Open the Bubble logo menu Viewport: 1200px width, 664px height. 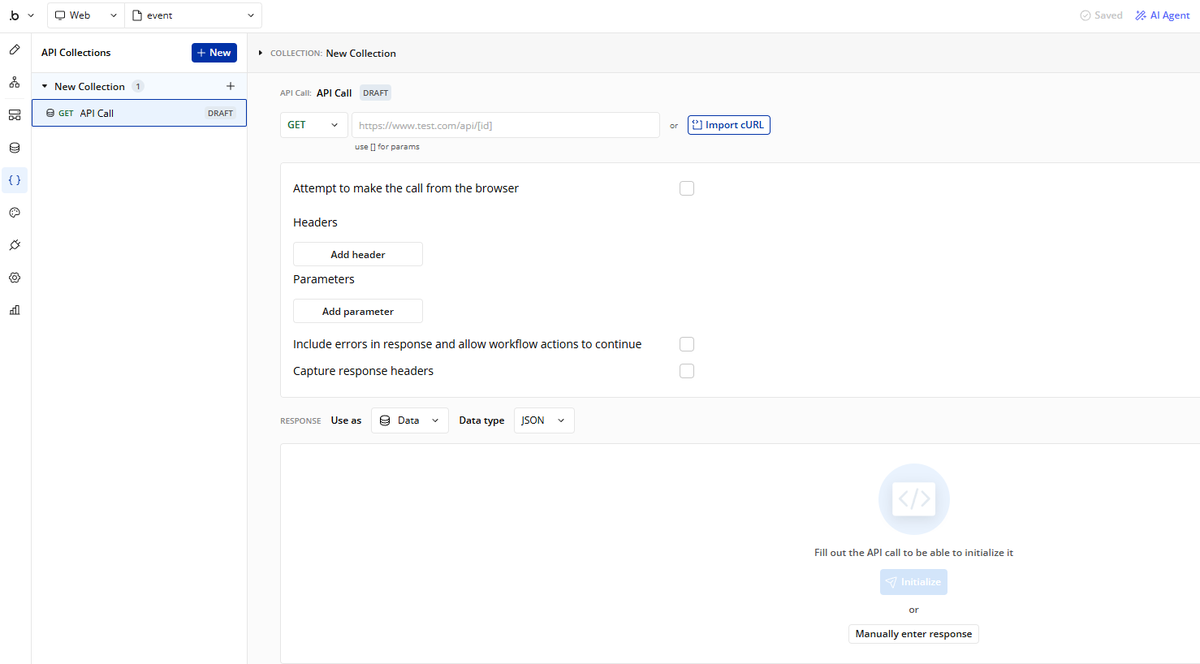[14, 16]
